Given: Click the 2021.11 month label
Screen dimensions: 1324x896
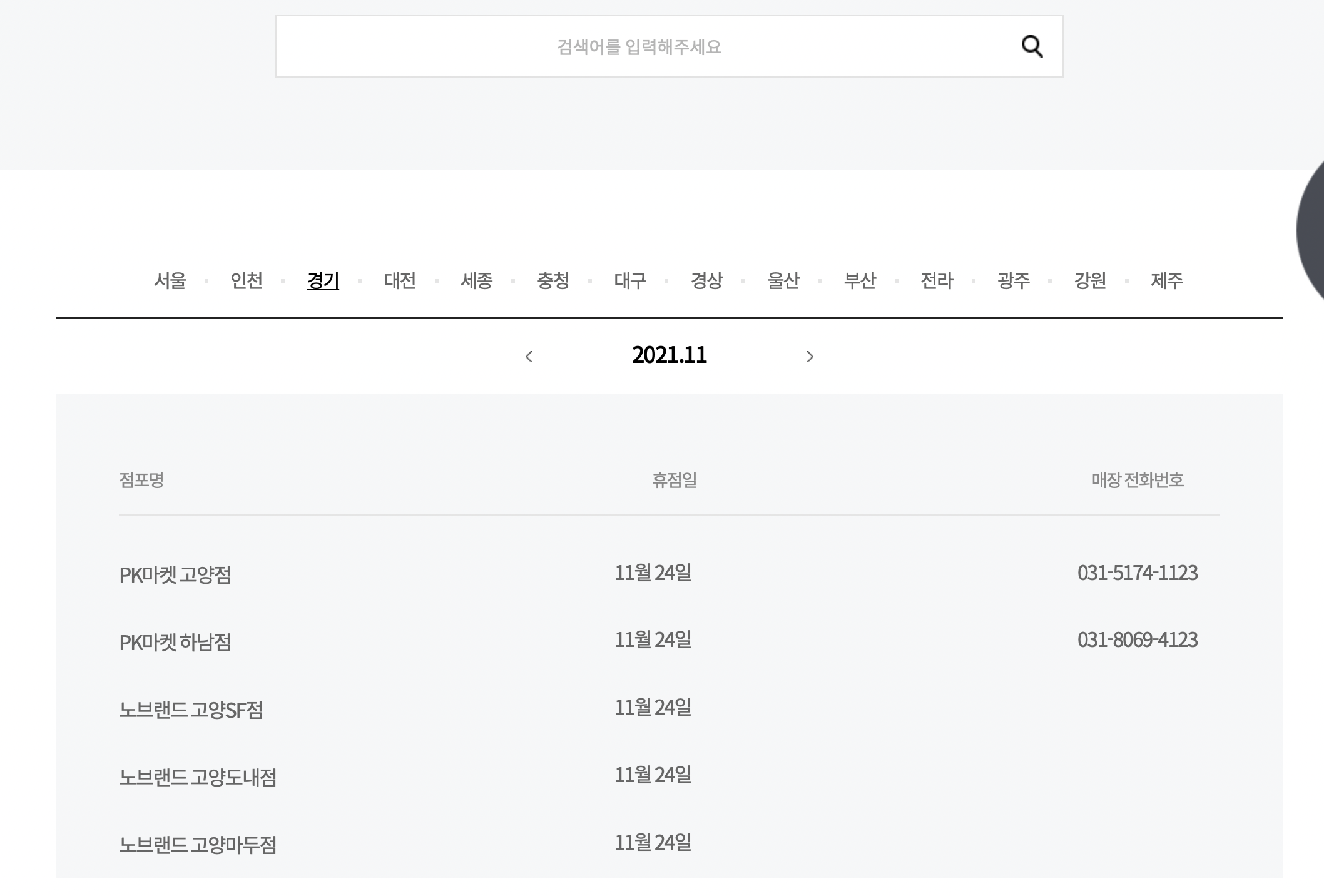Looking at the screenshot, I should click(x=669, y=355).
